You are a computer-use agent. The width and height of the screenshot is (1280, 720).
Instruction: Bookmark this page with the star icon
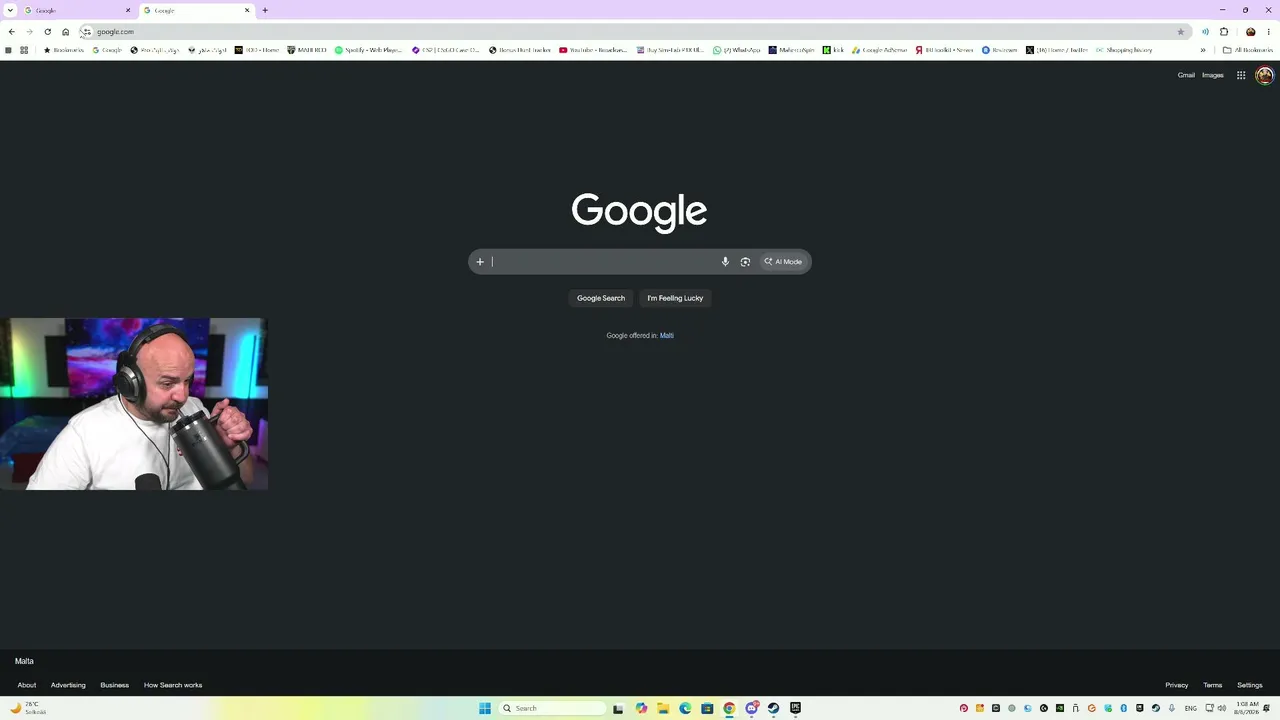point(1180,32)
